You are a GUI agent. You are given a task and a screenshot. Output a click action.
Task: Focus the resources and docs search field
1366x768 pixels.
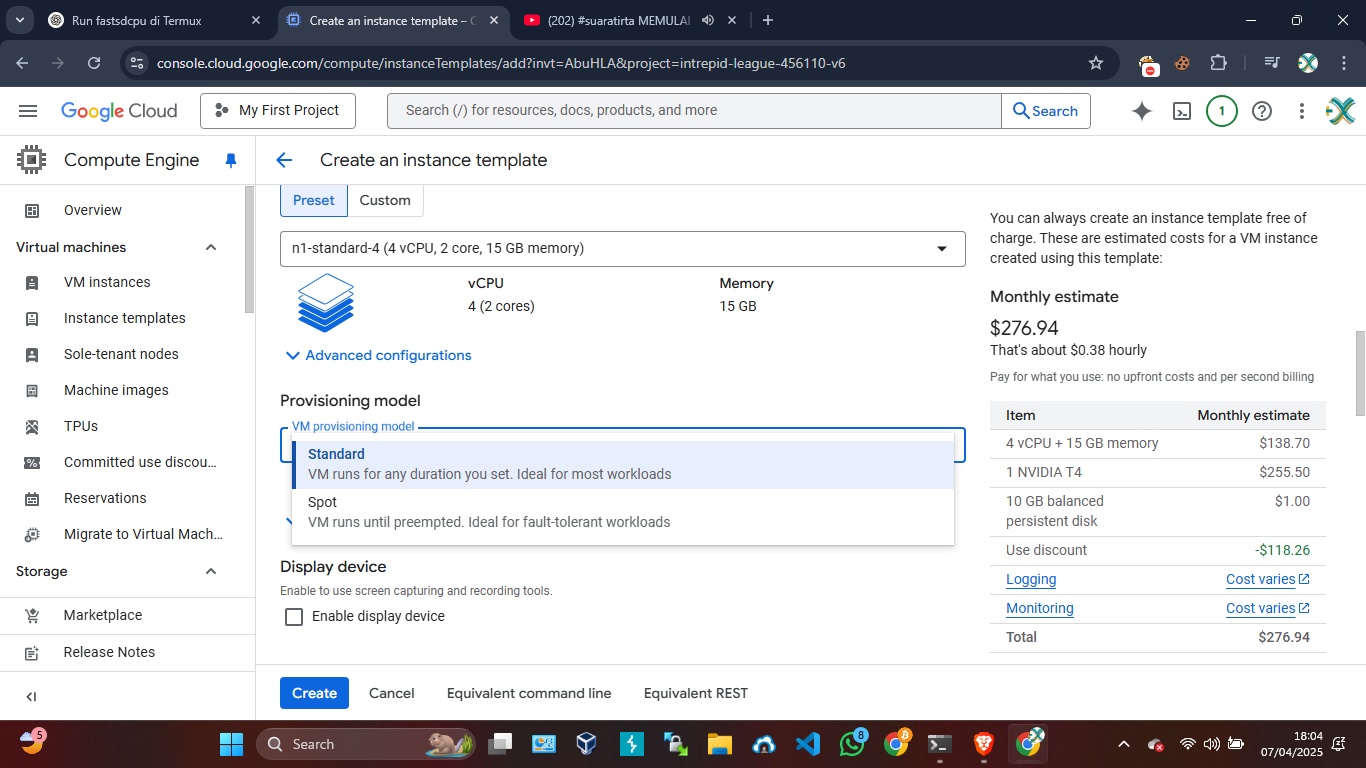[x=694, y=111]
